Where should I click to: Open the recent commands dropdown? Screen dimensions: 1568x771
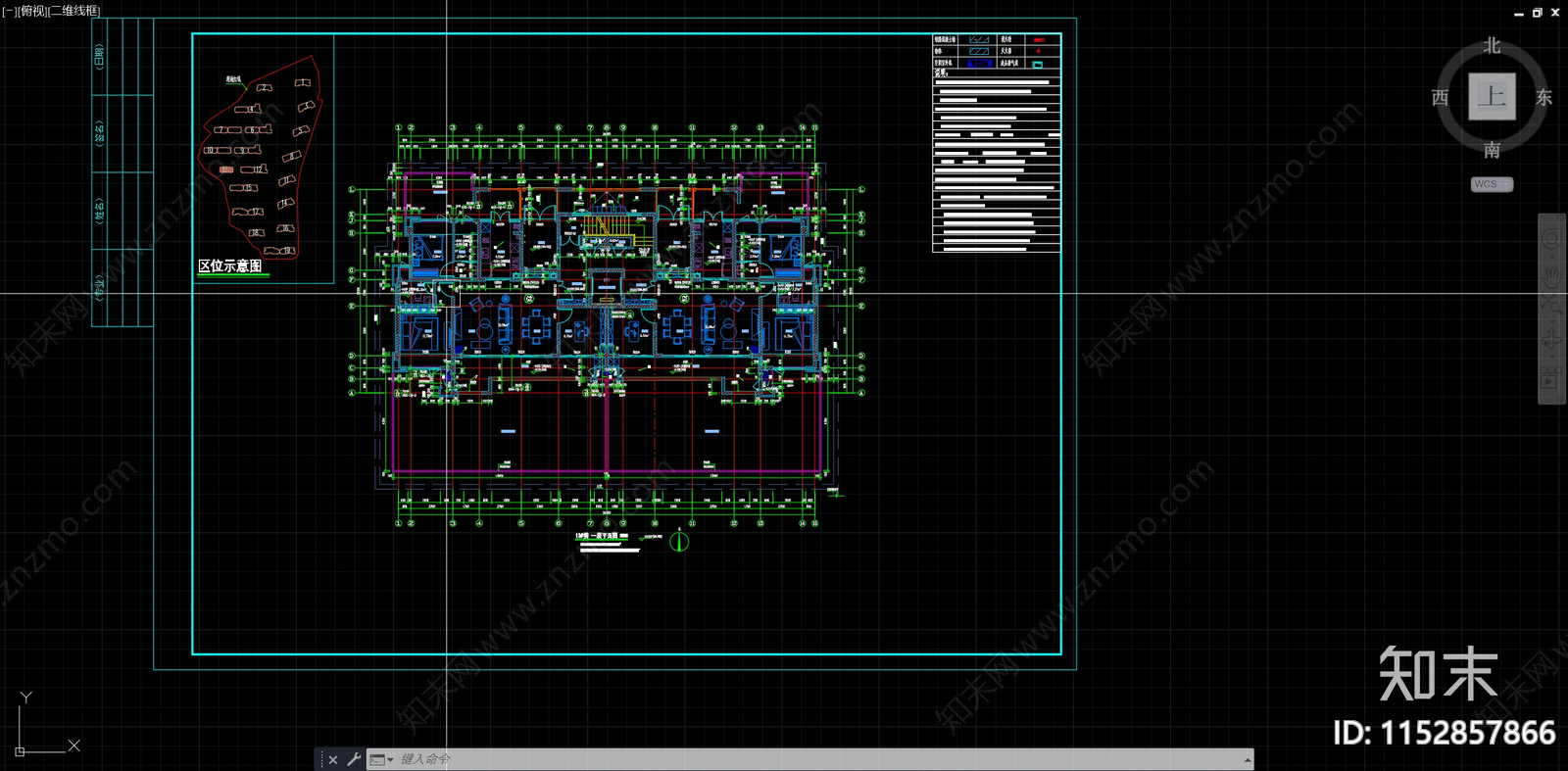point(381,759)
